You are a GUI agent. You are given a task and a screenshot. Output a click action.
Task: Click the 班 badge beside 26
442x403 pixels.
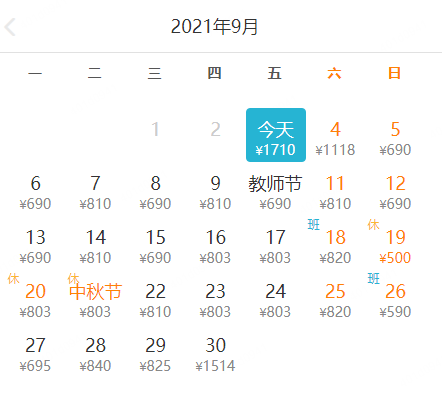pyautogui.click(x=373, y=278)
